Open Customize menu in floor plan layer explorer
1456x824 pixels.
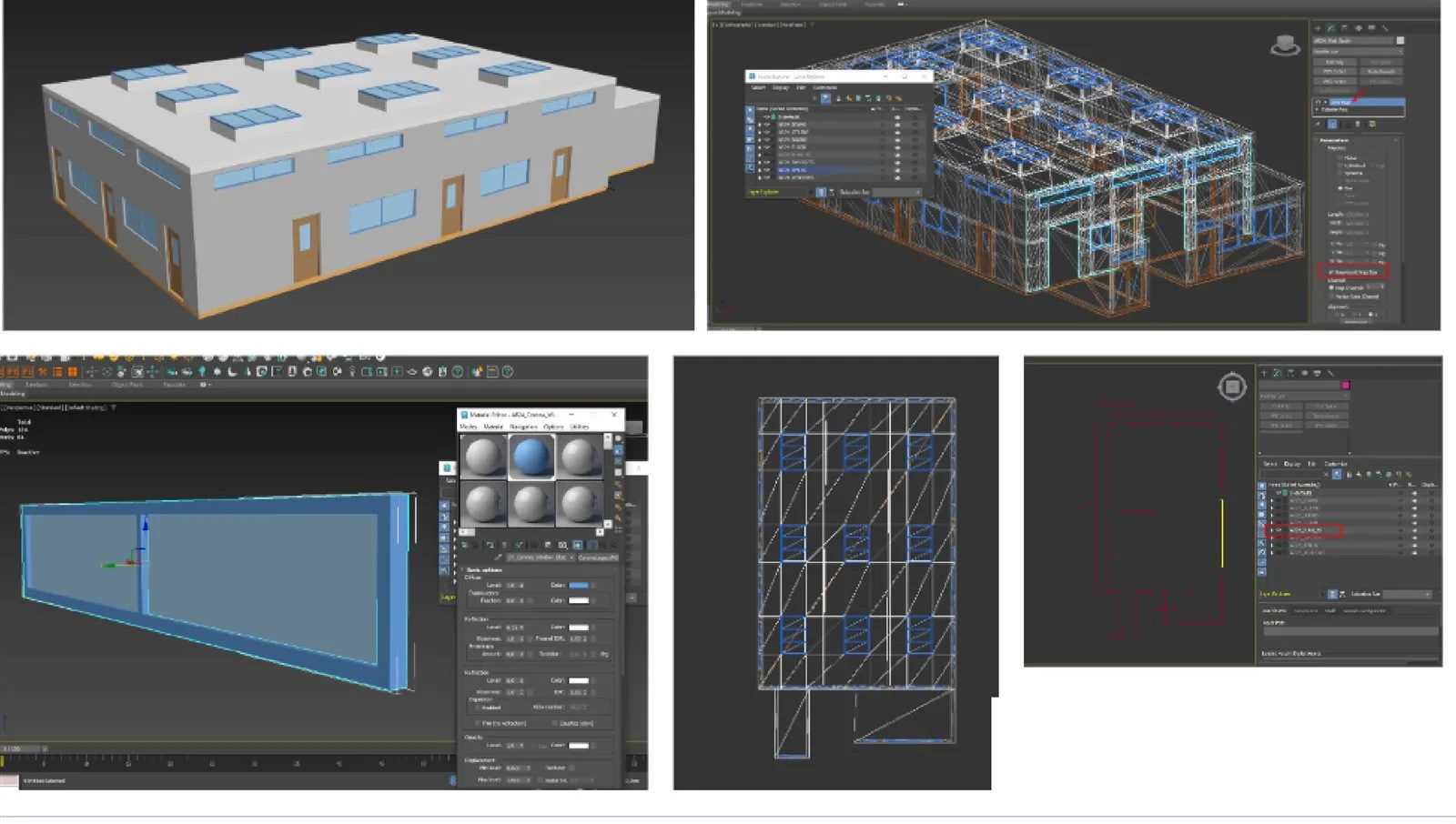(1336, 464)
